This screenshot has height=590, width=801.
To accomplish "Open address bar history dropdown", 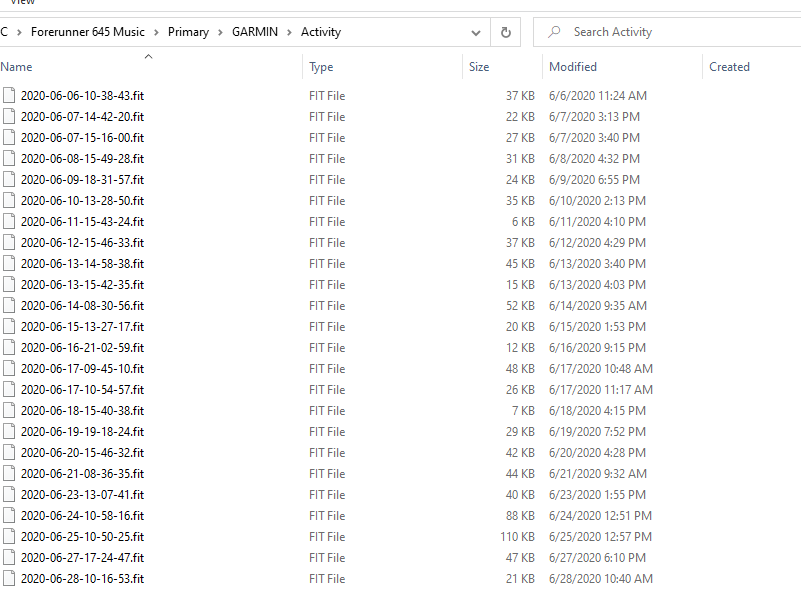I will coord(475,32).
